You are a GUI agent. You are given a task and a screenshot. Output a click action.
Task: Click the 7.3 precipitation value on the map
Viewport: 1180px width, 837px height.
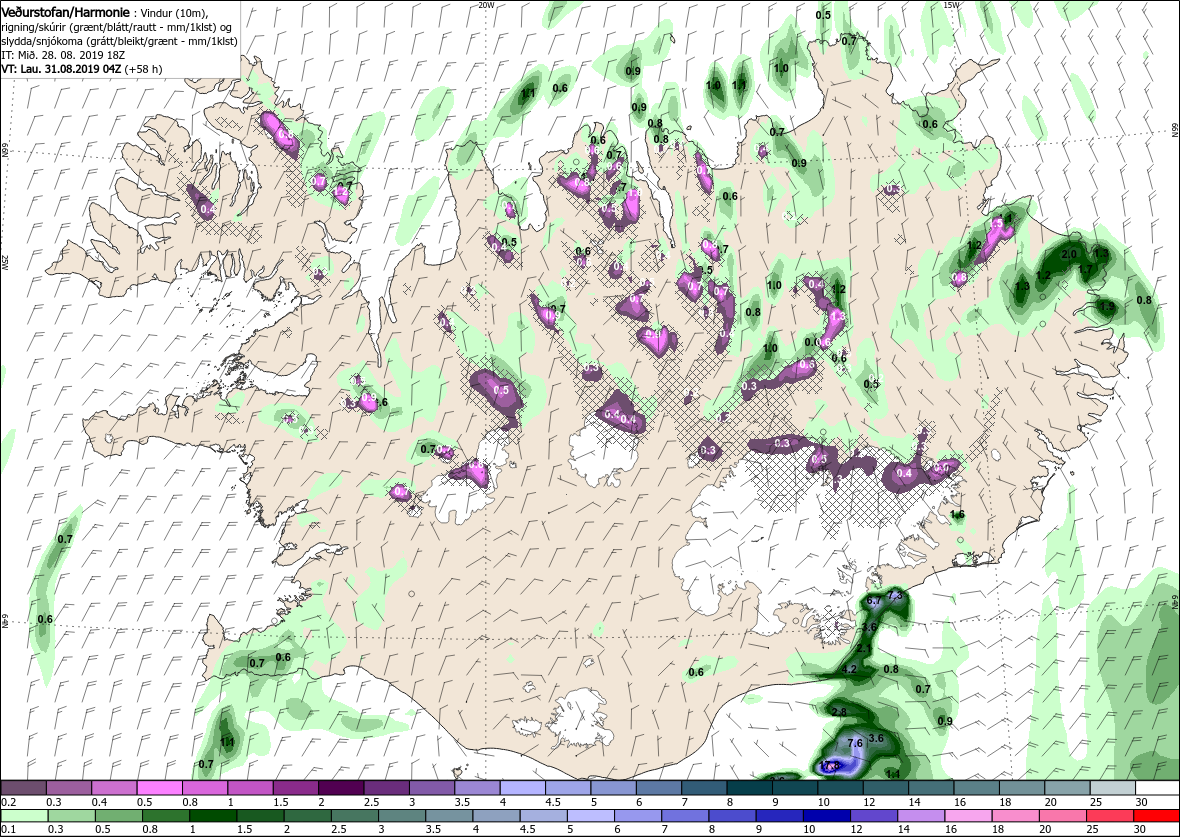point(895,595)
